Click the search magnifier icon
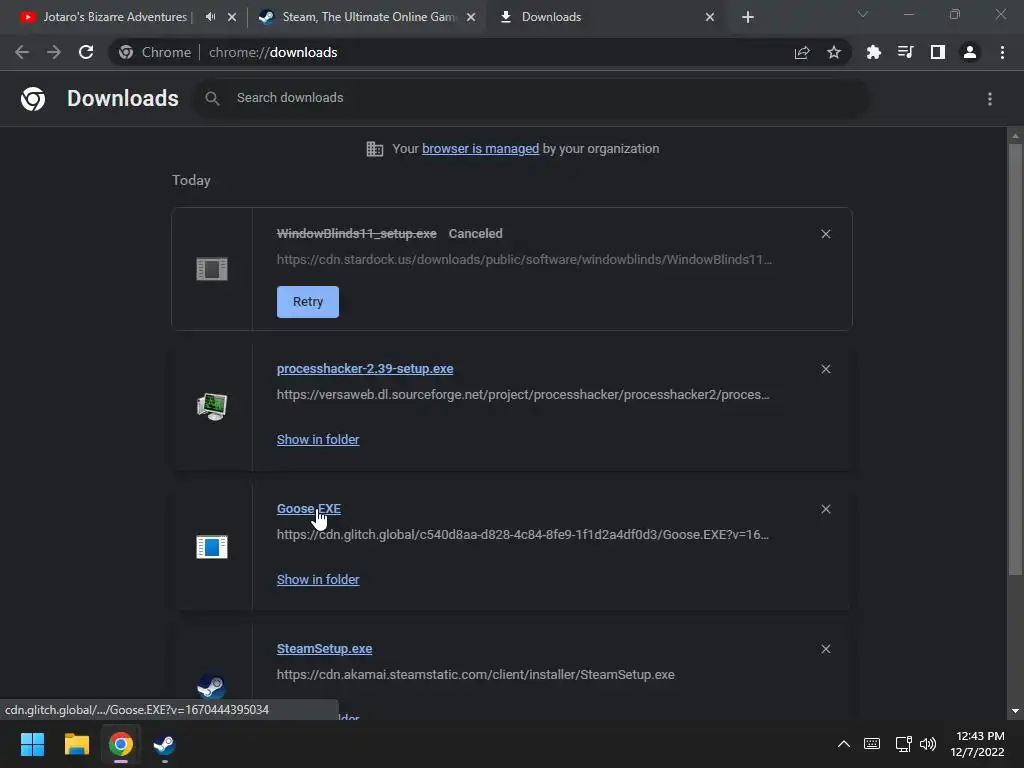 point(212,98)
